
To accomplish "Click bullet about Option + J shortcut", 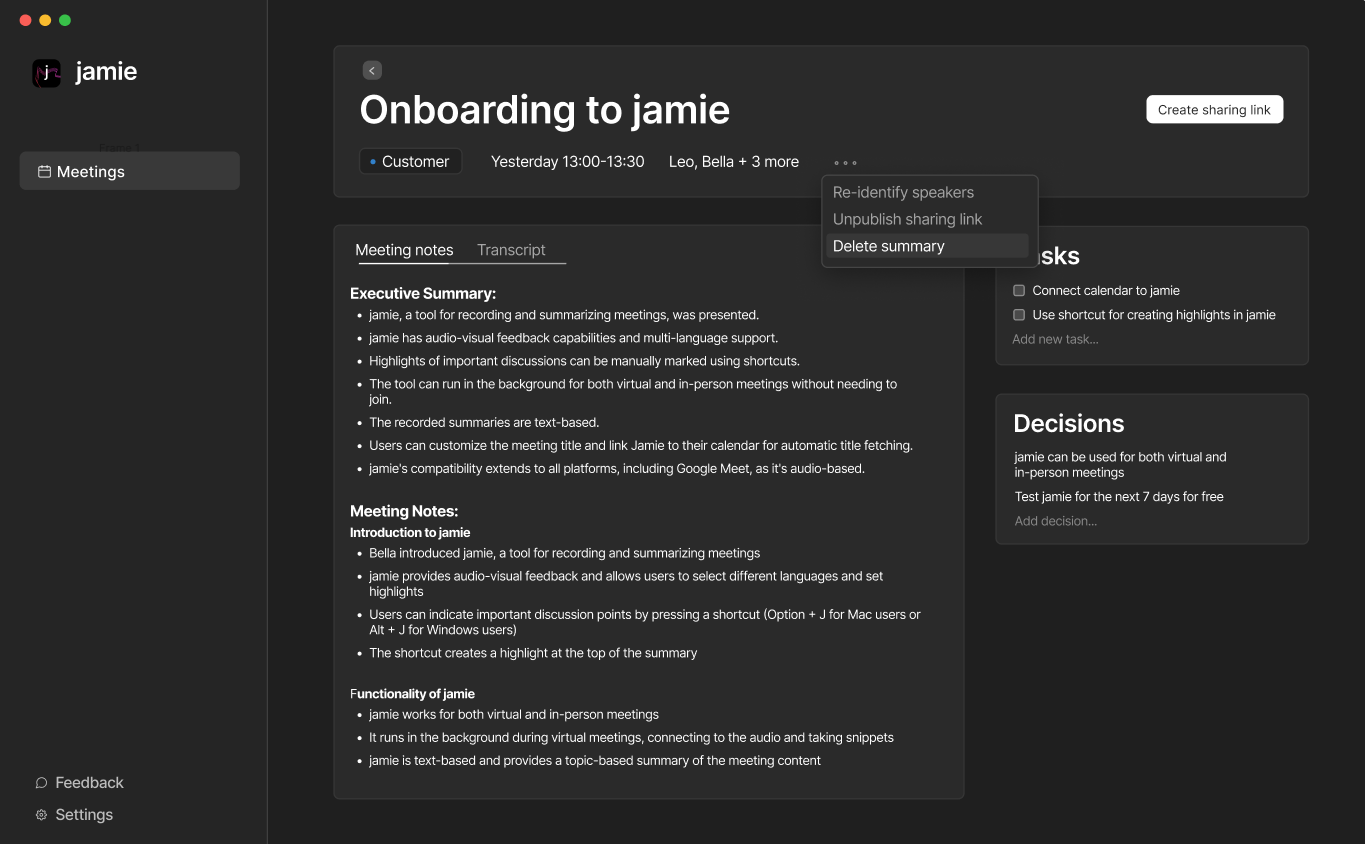I will pos(645,622).
